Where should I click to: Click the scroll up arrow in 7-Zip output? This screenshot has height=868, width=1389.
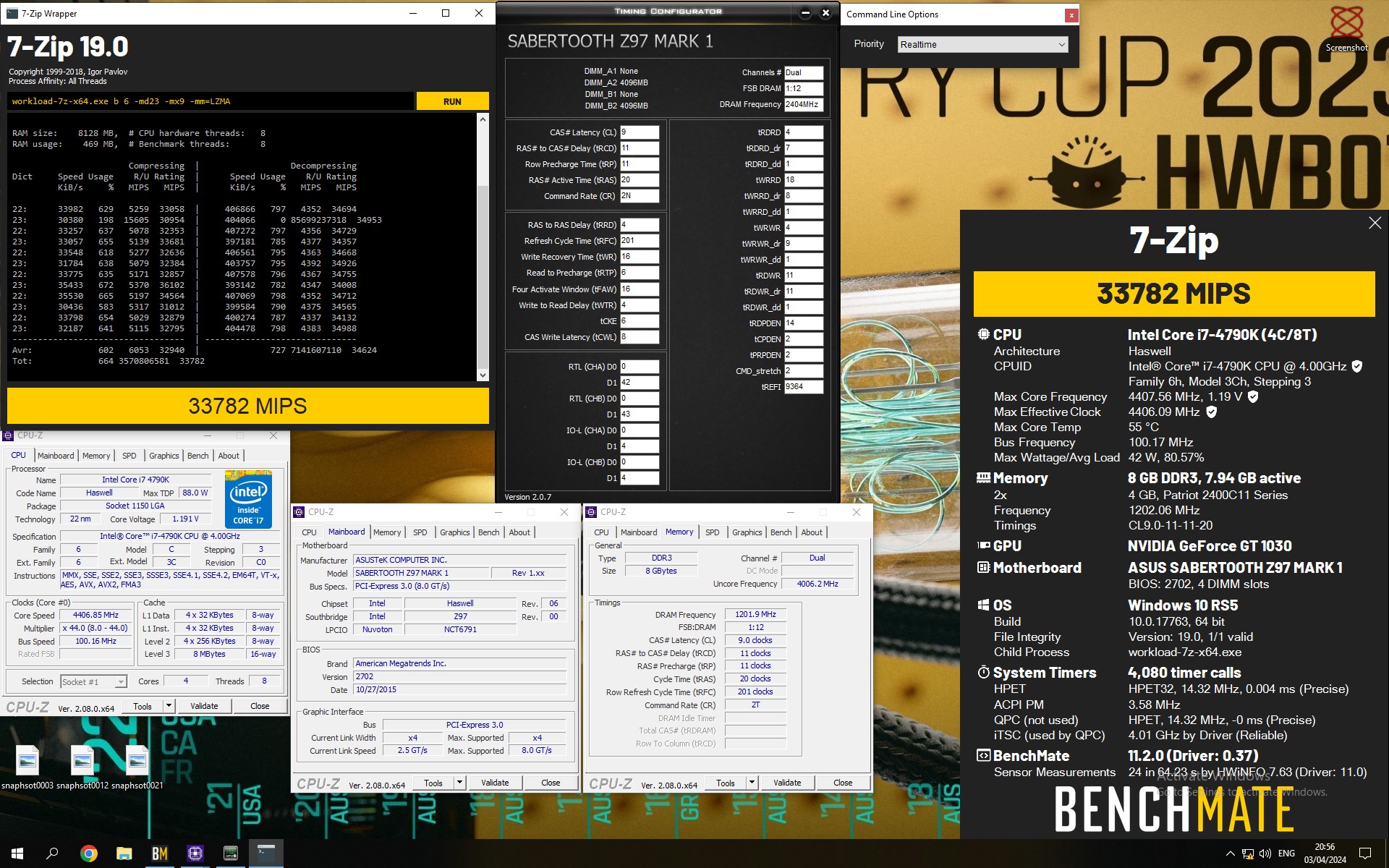[483, 119]
